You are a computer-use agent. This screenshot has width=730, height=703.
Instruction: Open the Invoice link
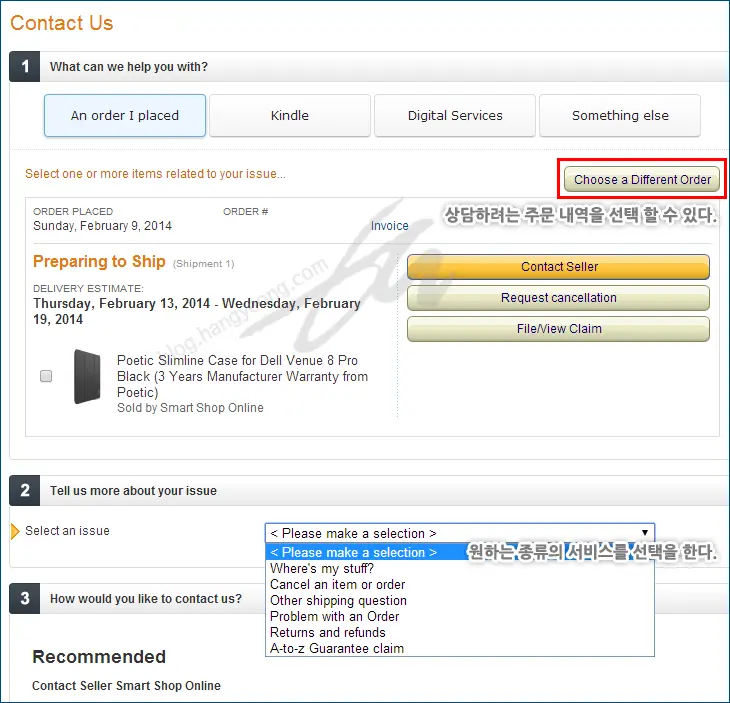pos(390,226)
